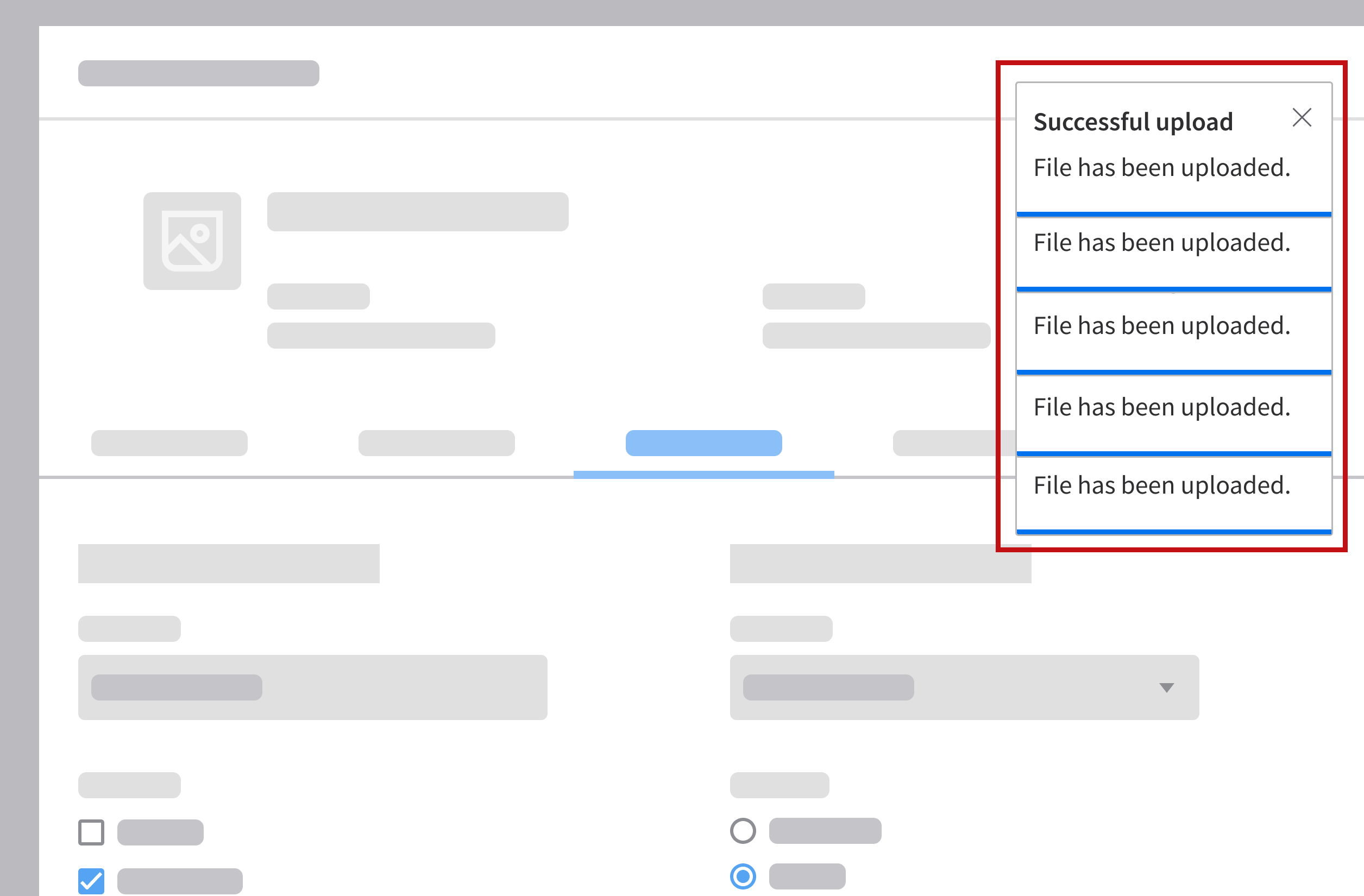Select the fourth "File has been uploaded." message
The width and height of the screenshot is (1364, 896).
[1162, 407]
